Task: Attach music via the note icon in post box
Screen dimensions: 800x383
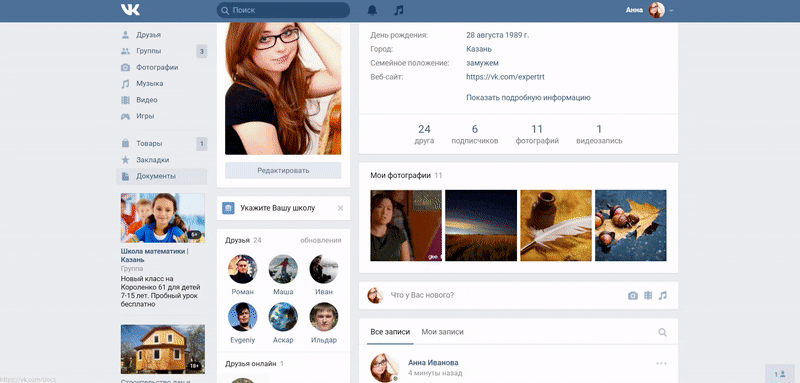Action: pyautogui.click(x=663, y=295)
